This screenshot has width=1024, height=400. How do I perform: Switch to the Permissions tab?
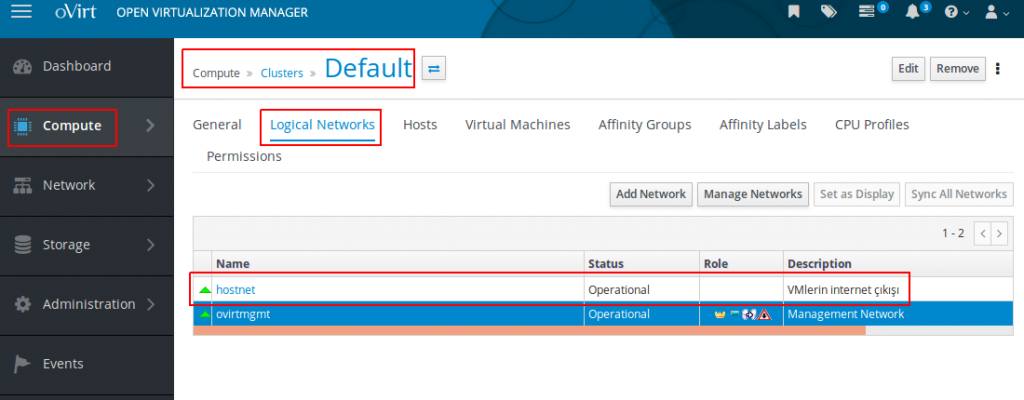point(244,156)
